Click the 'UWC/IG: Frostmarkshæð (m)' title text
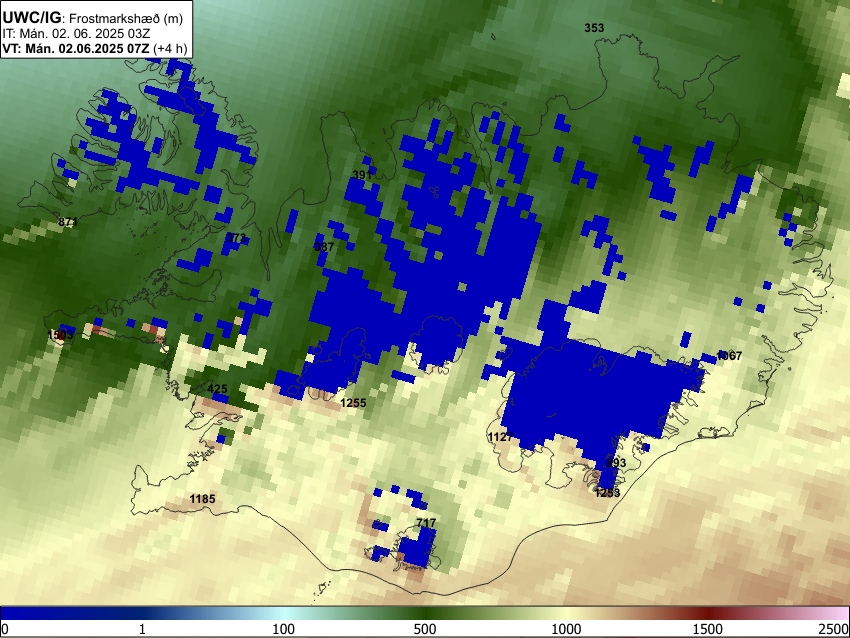 tap(93, 18)
